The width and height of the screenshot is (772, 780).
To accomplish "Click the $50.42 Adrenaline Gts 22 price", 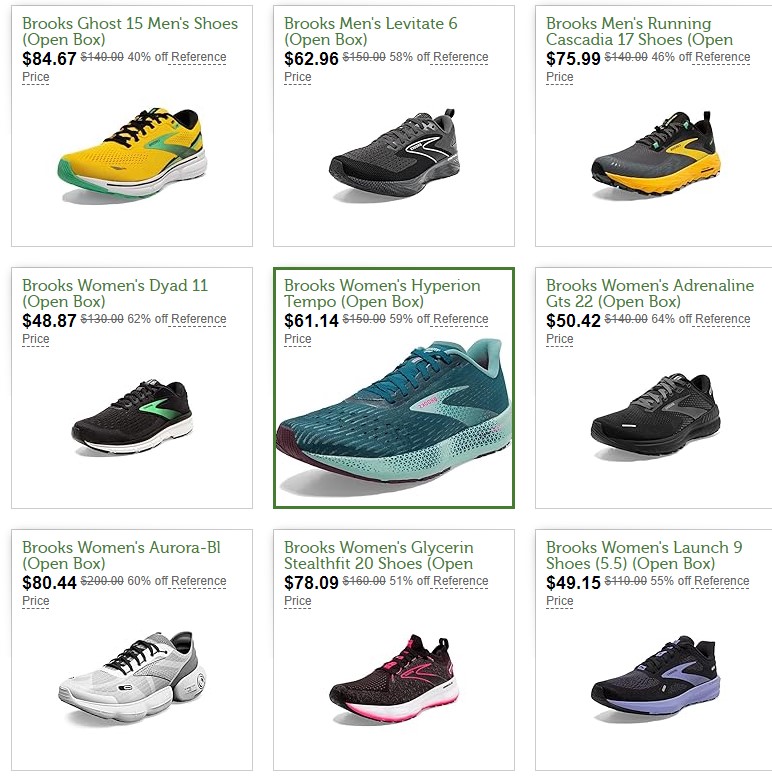I will [573, 321].
